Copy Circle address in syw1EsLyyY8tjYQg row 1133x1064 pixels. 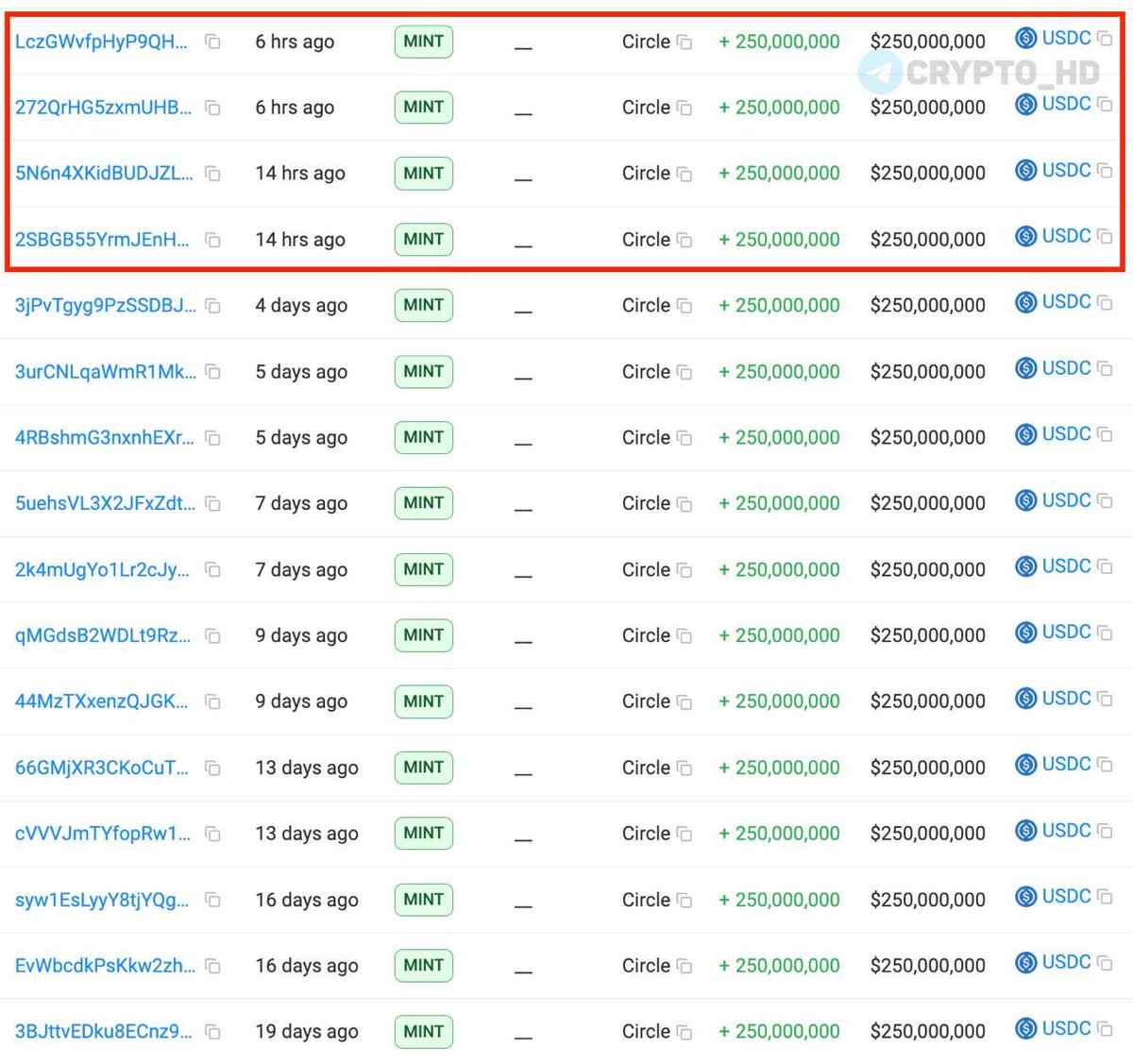[685, 901]
